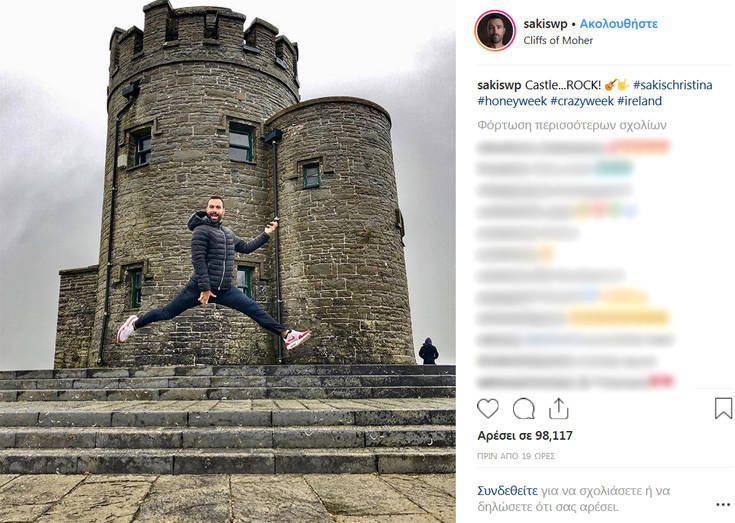735x523 pixels.
Task: Click the sakiswp username in header
Action: pos(545,23)
